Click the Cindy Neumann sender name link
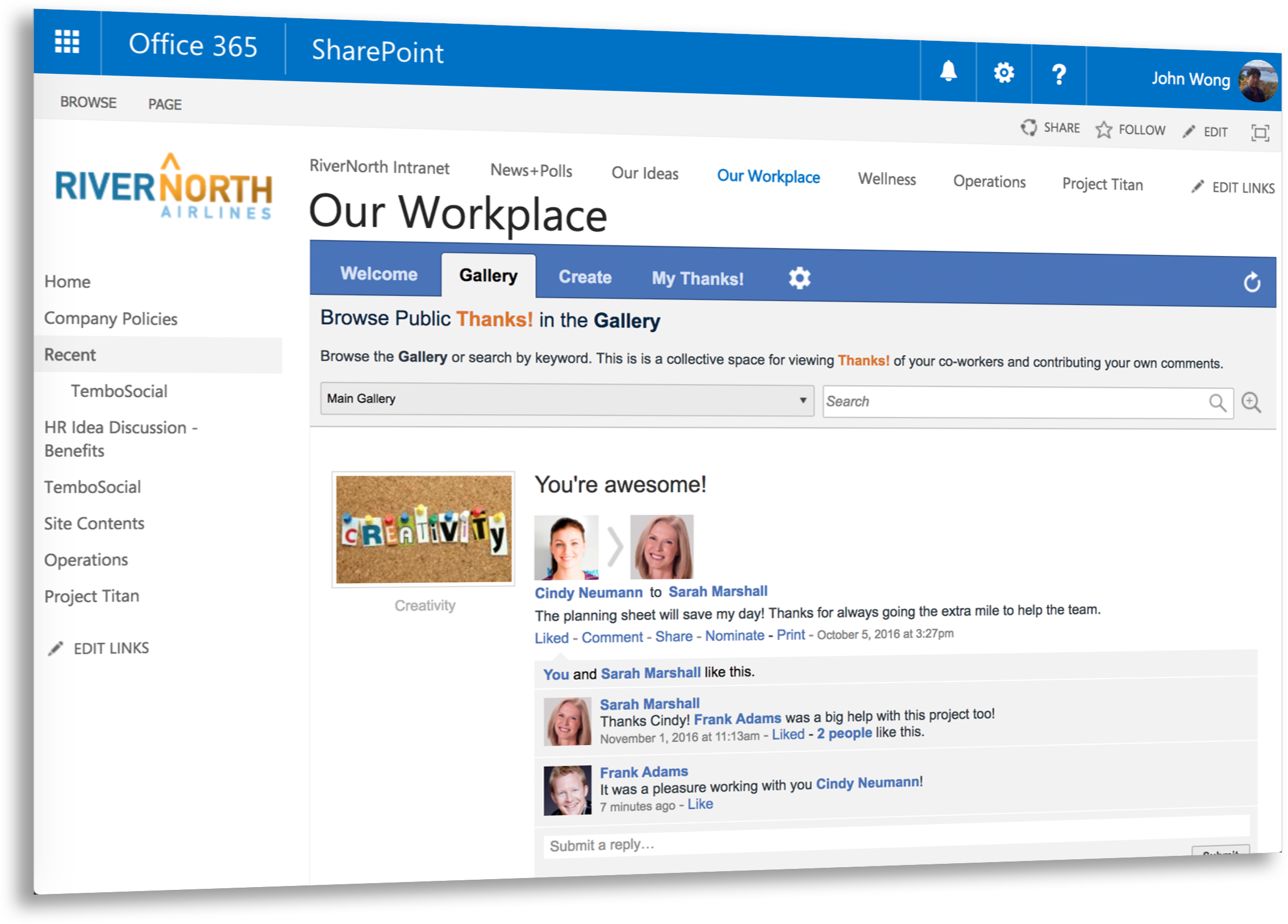The width and height of the screenshot is (1288, 924). point(588,592)
